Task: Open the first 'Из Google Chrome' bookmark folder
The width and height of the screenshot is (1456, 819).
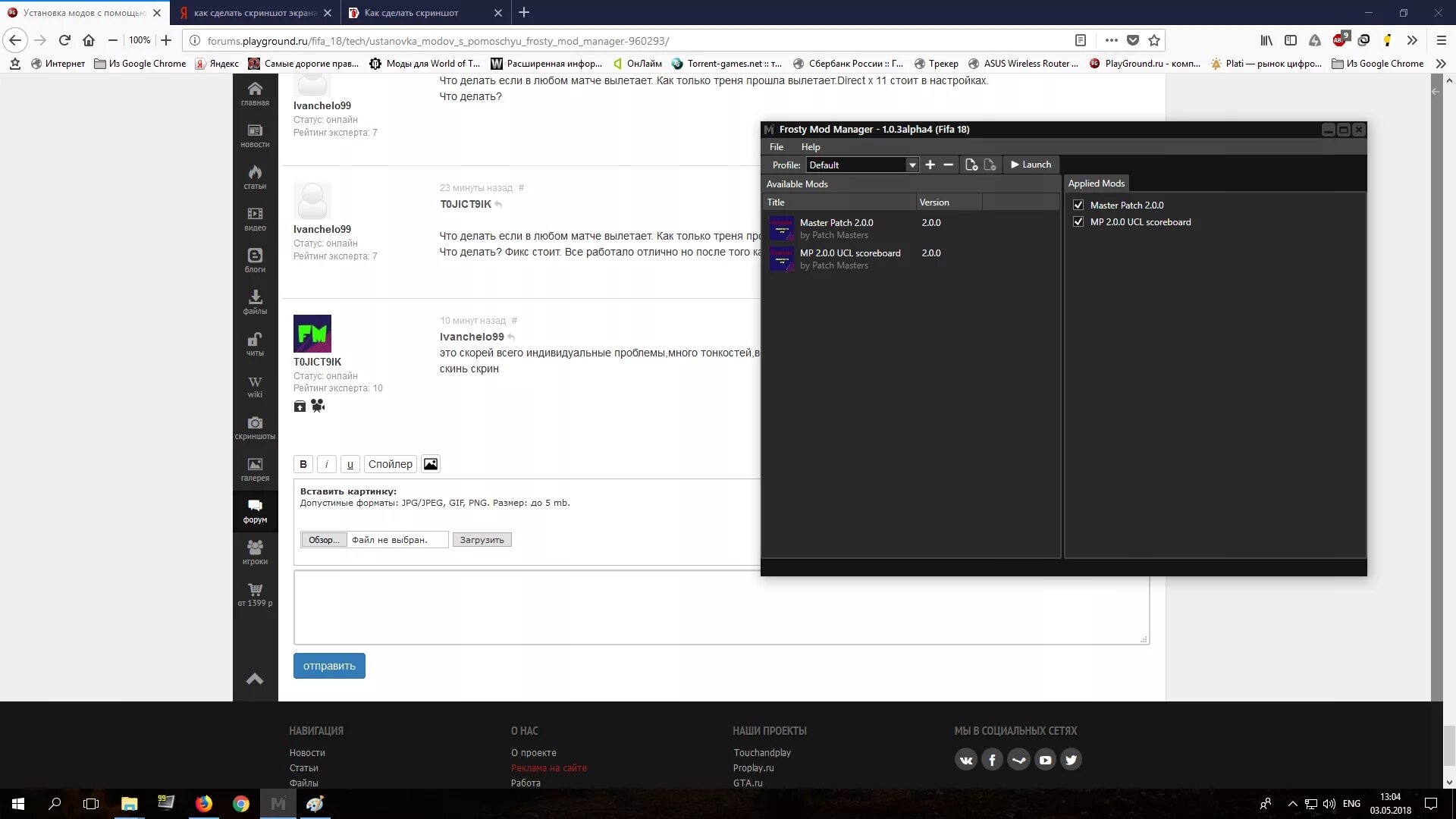Action: tap(140, 64)
